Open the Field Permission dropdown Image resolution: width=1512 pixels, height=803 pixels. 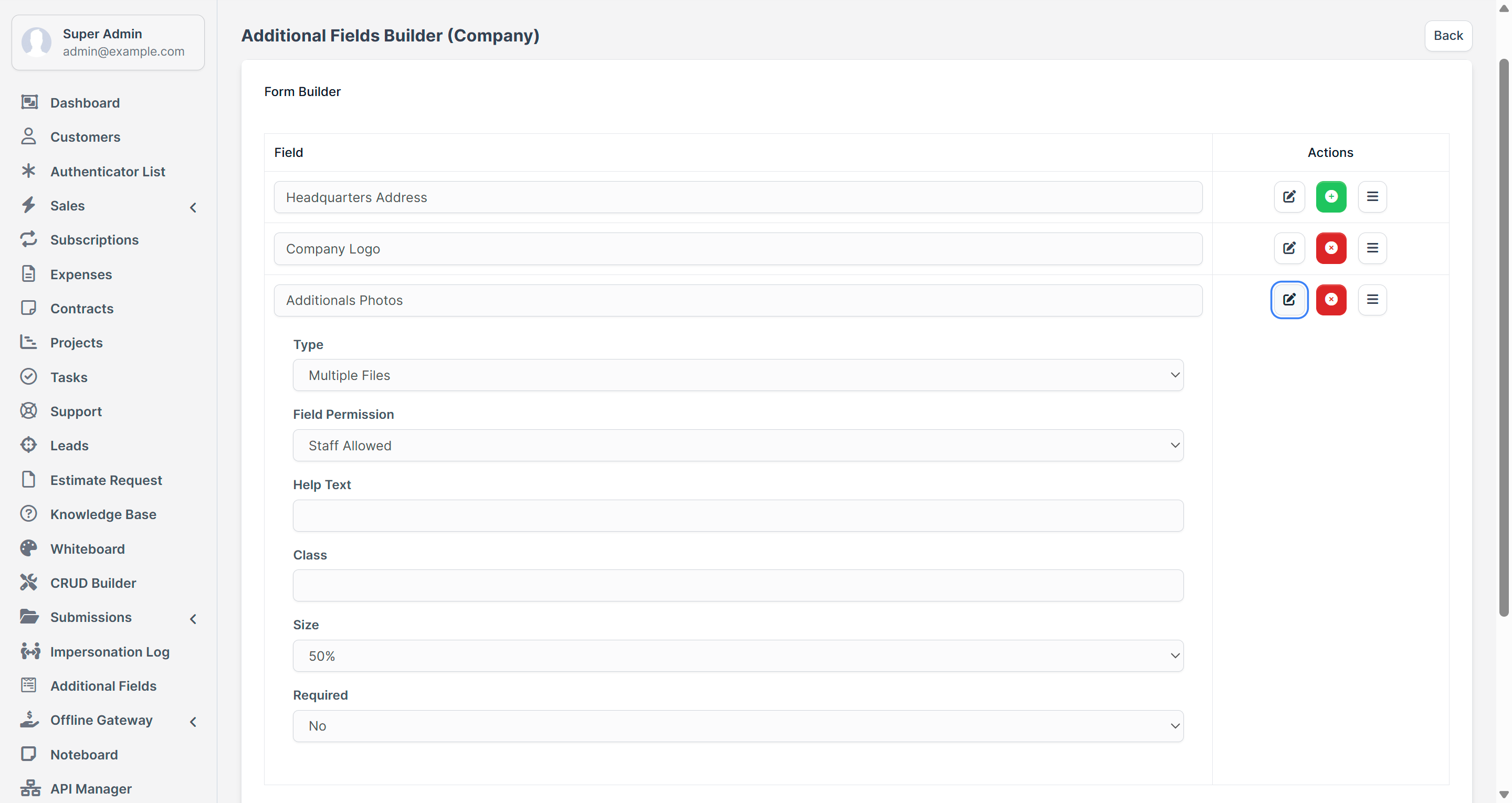738,446
